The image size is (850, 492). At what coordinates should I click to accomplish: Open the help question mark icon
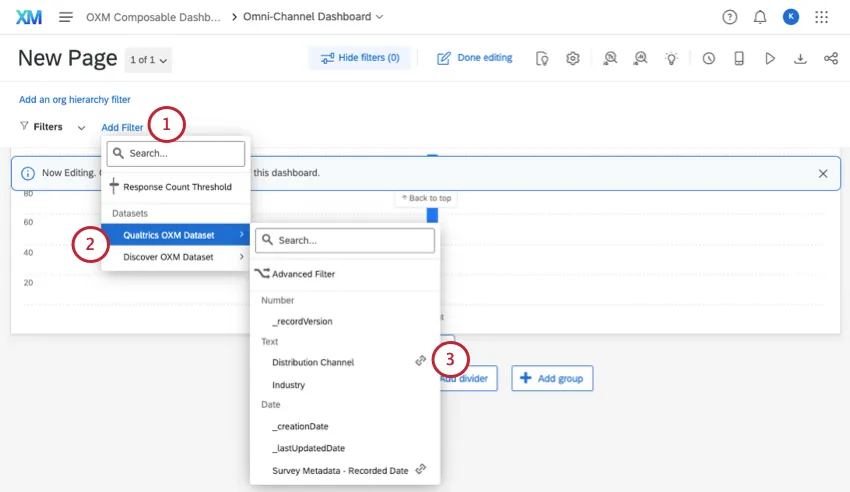coord(729,17)
